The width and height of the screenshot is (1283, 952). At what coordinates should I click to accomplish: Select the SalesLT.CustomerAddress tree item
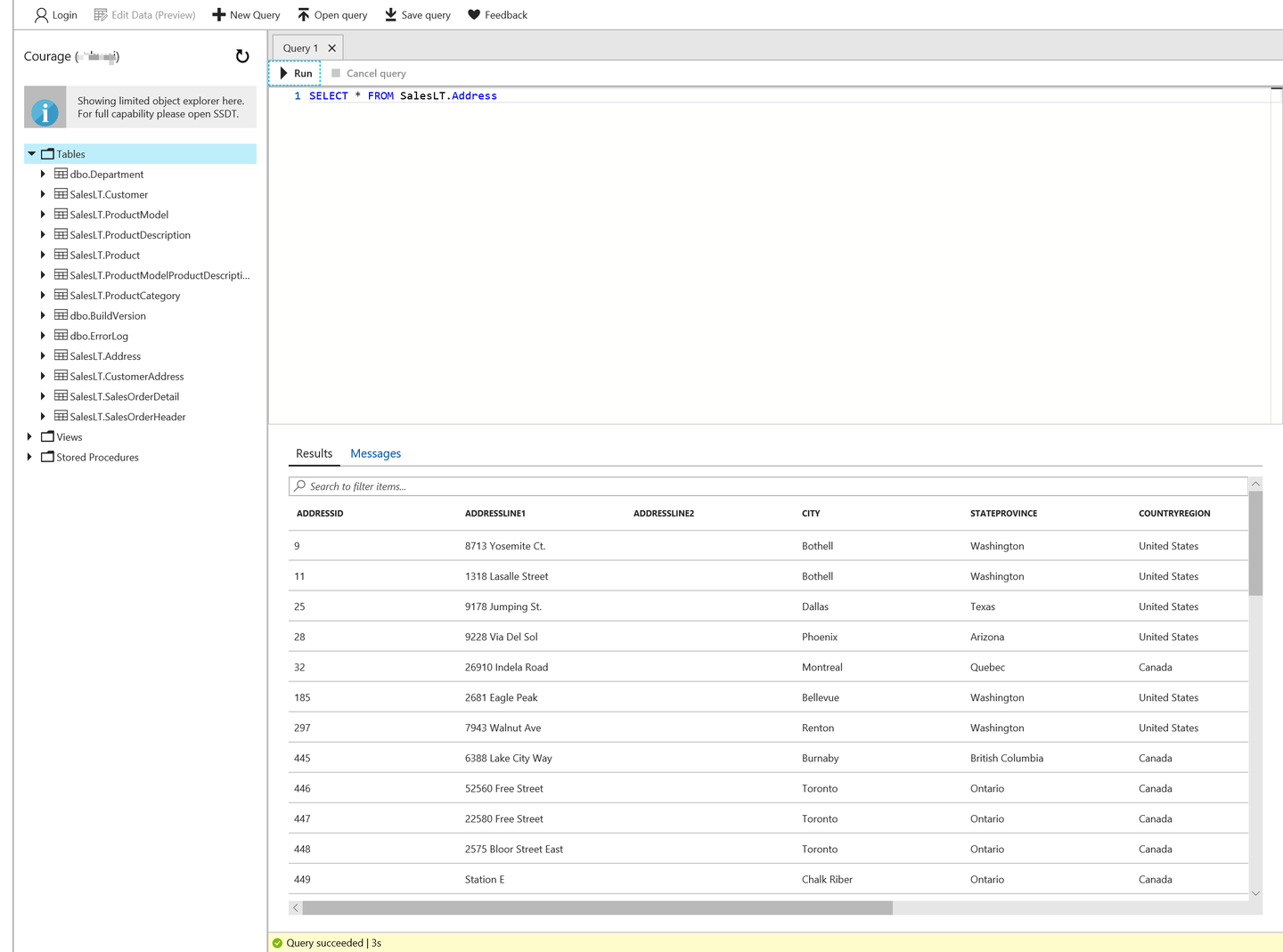[127, 377]
